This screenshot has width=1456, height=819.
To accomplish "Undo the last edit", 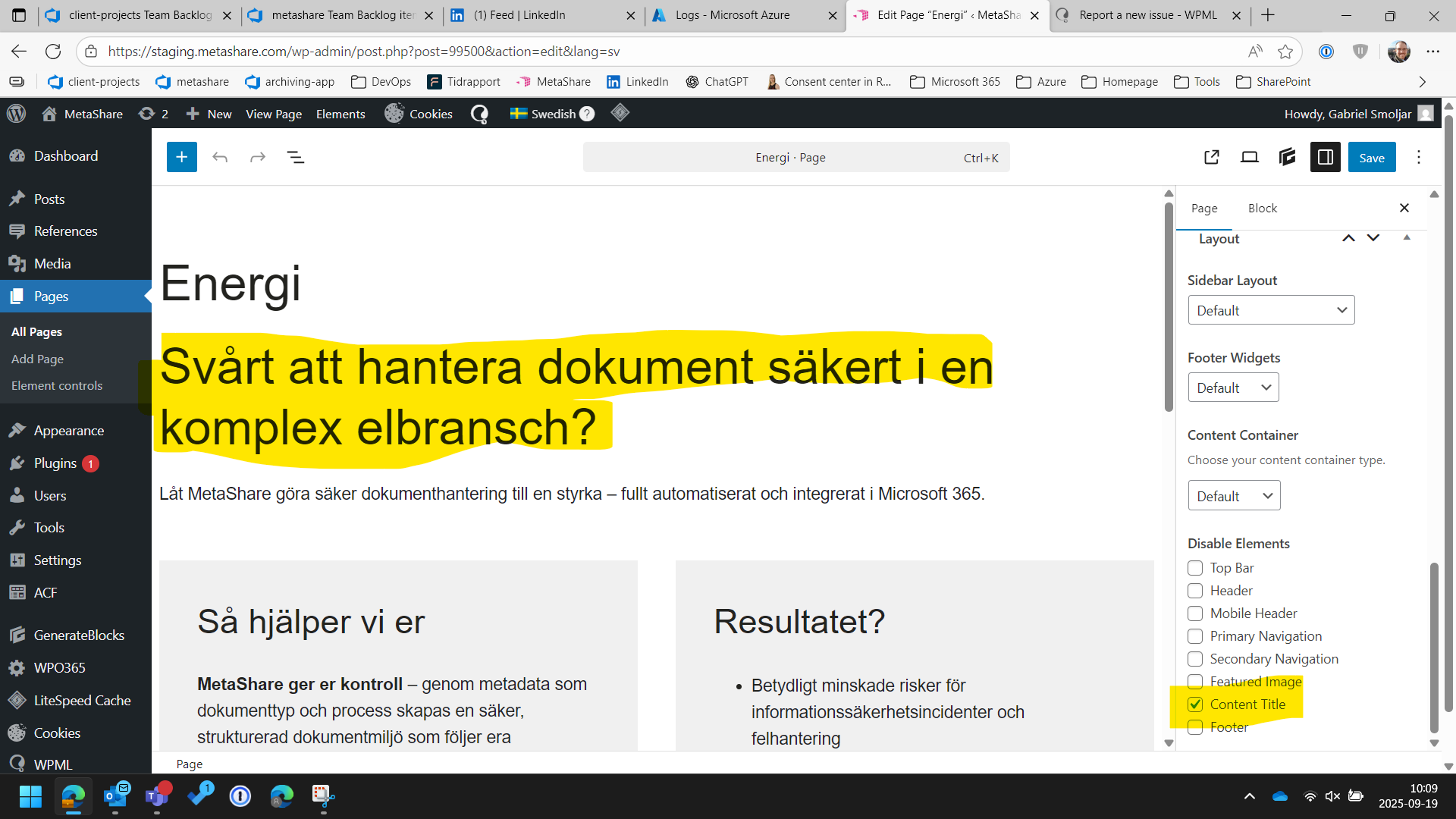I will (x=220, y=157).
